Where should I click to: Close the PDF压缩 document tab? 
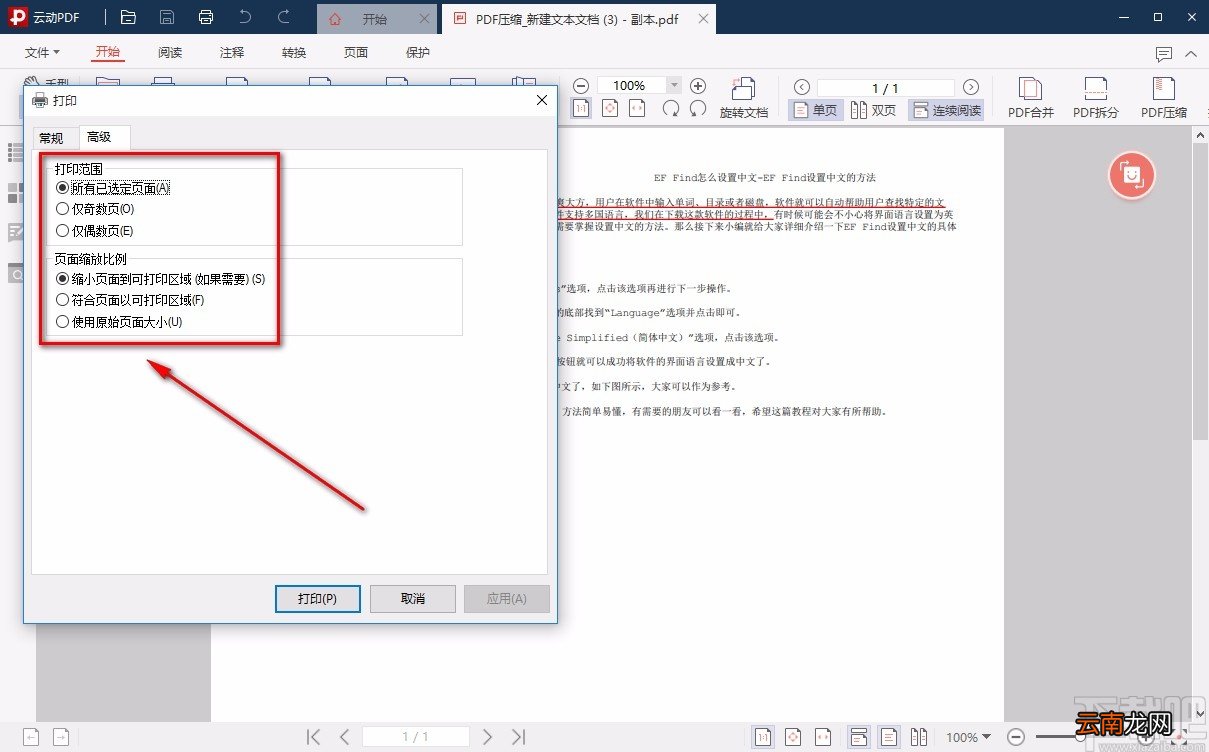point(703,18)
